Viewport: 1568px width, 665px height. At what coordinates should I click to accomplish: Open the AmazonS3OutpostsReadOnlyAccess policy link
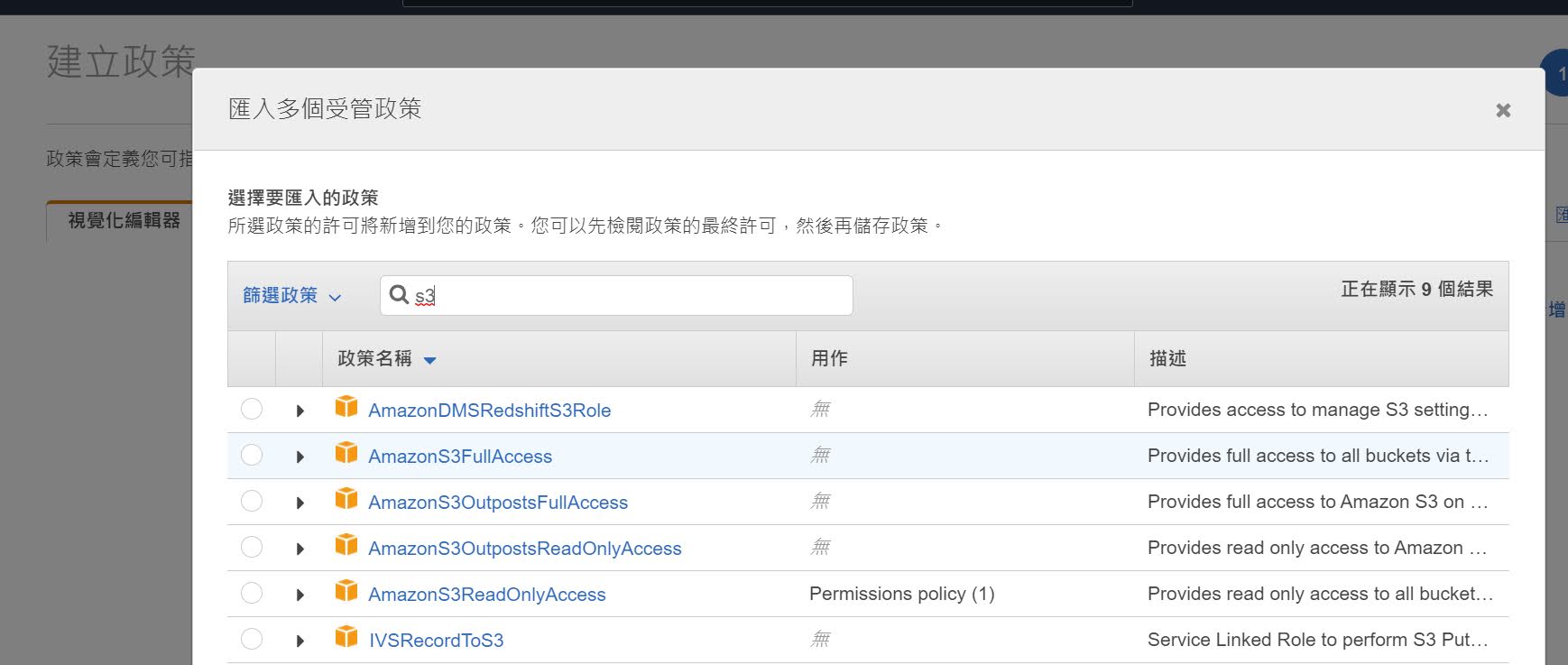(x=525, y=549)
